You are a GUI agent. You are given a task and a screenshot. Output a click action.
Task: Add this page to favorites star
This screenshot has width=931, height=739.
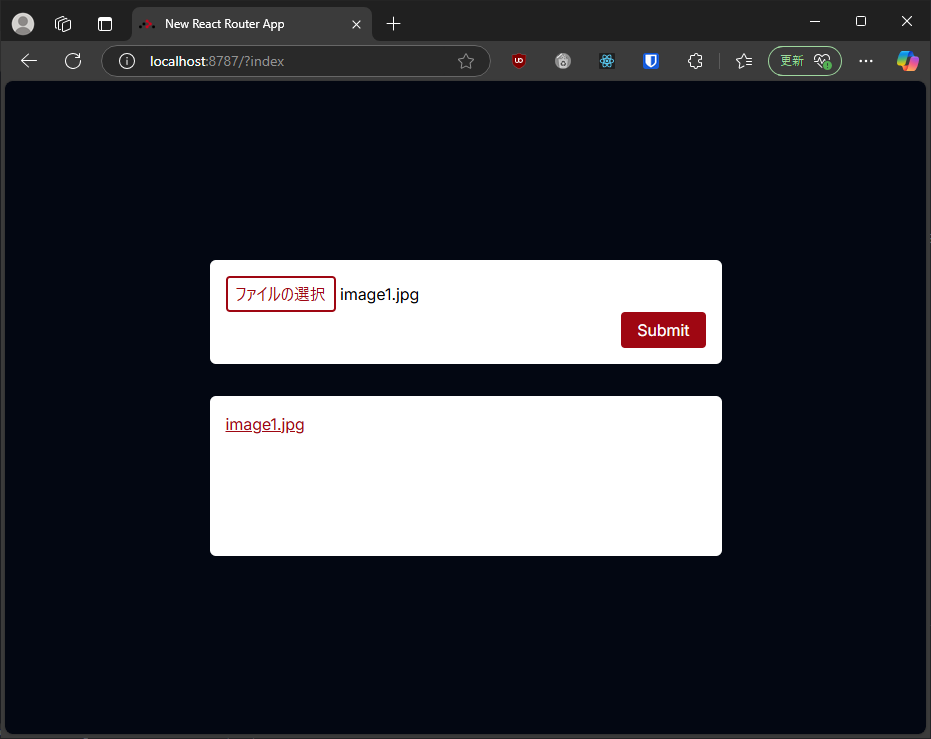click(466, 61)
